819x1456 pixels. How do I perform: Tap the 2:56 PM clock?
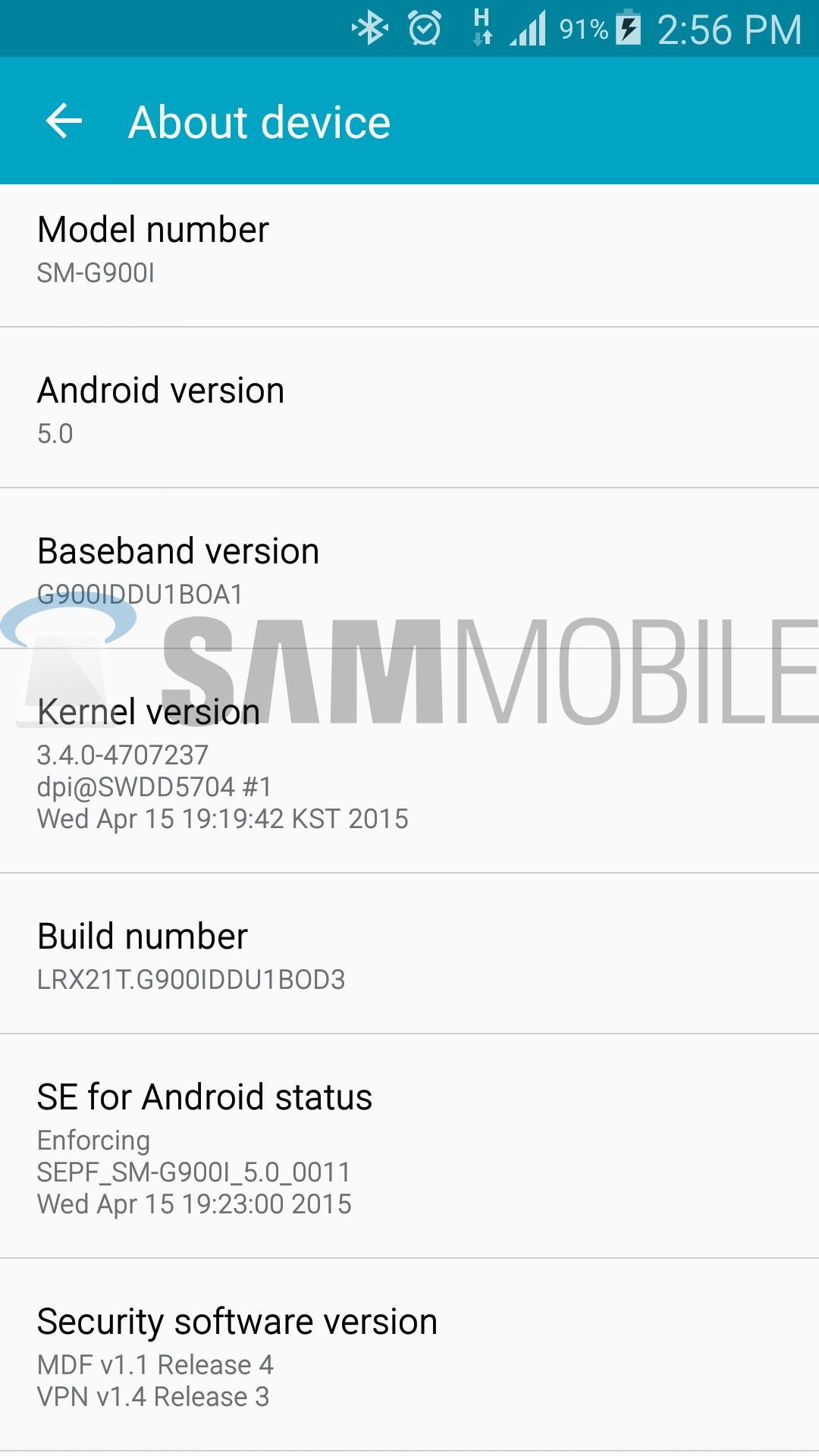click(x=730, y=30)
